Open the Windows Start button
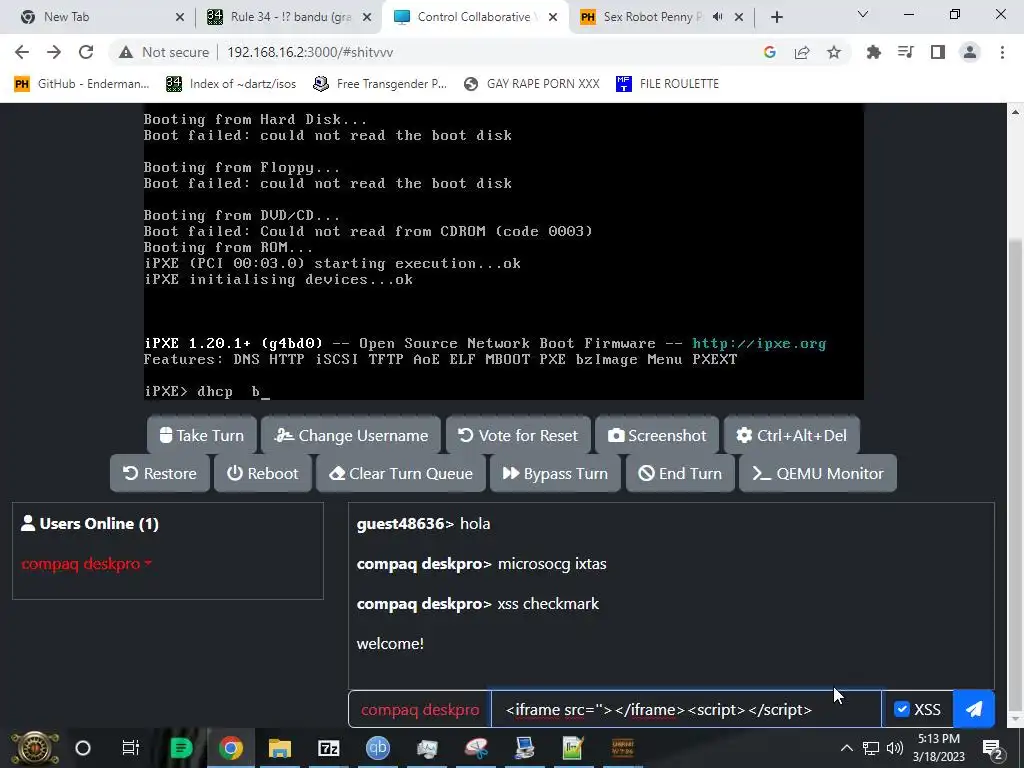Screen dimensions: 1024x768 (x=35, y=748)
